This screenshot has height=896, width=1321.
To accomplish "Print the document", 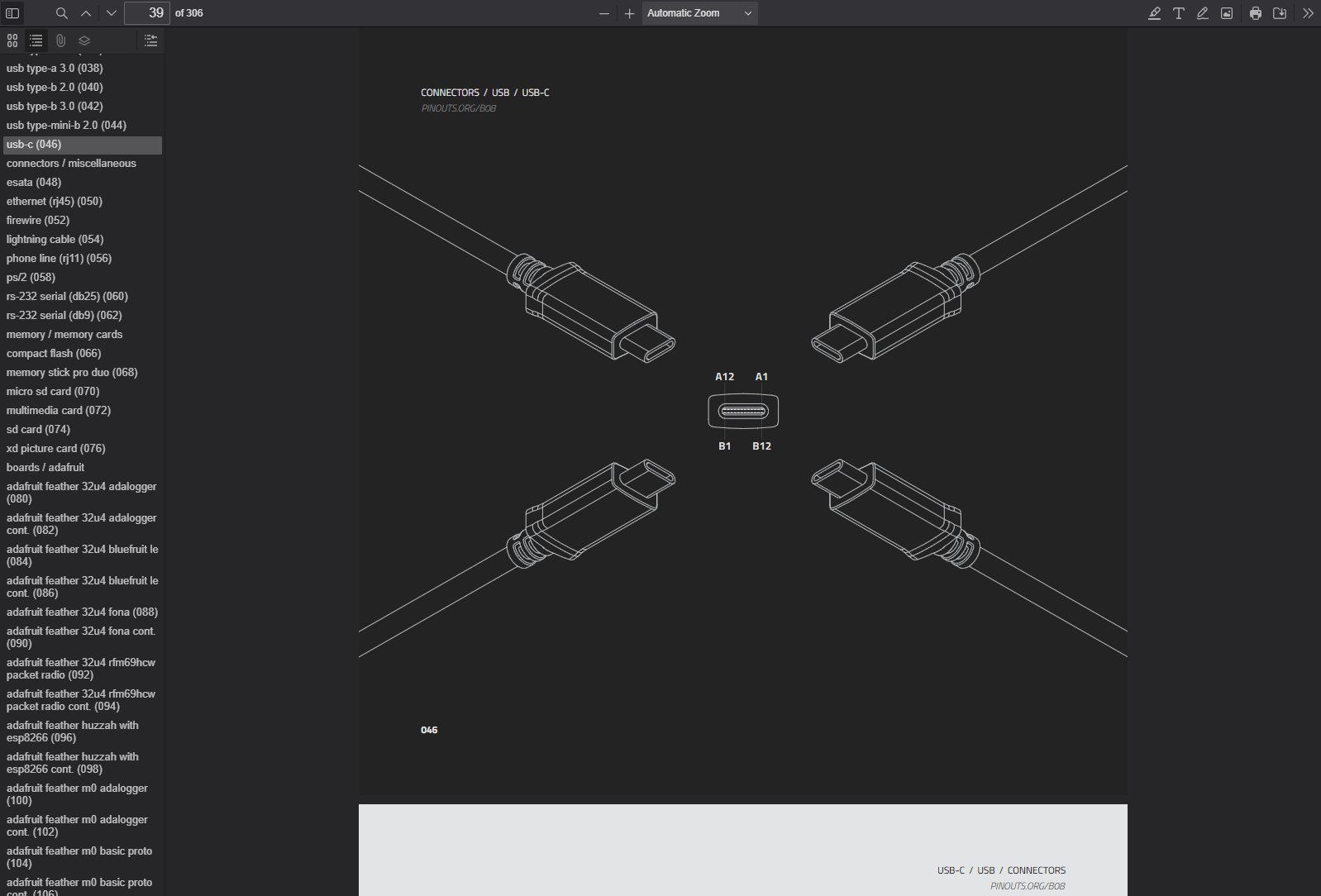I will [1256, 13].
